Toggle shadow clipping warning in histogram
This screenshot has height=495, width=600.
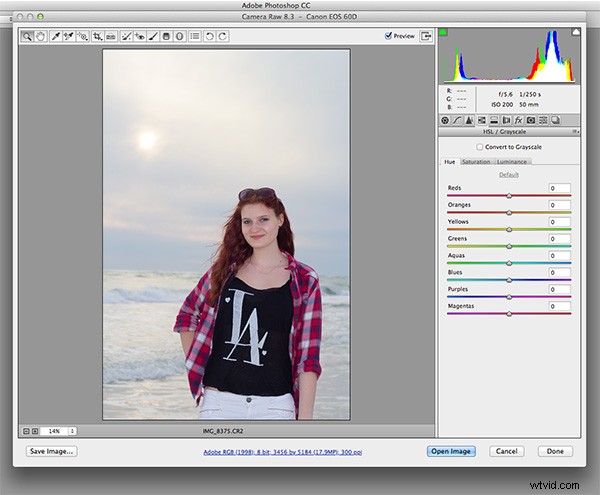point(444,33)
